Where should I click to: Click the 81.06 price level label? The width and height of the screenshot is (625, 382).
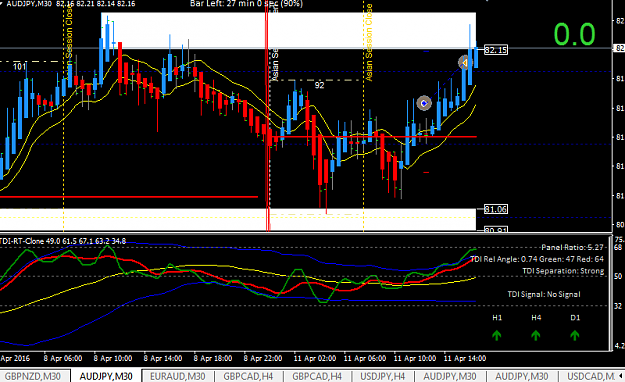(495, 209)
